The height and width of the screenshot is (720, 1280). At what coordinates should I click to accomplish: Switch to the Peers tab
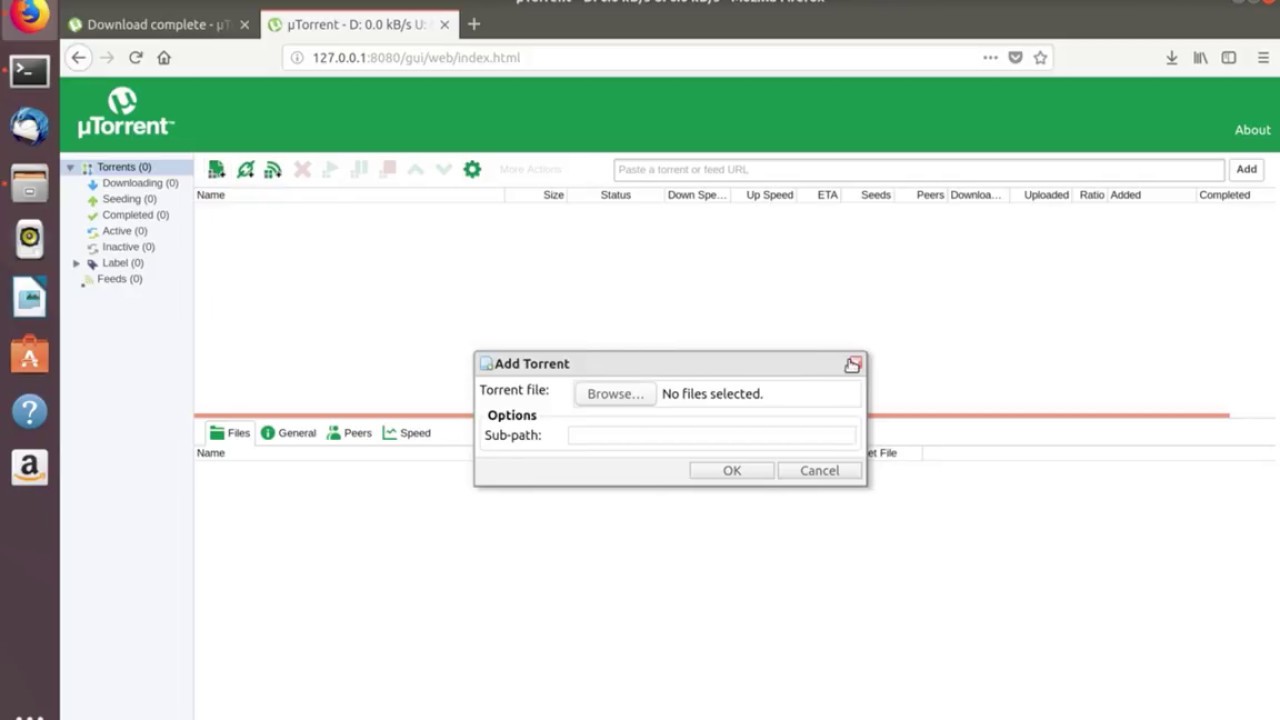[349, 433]
